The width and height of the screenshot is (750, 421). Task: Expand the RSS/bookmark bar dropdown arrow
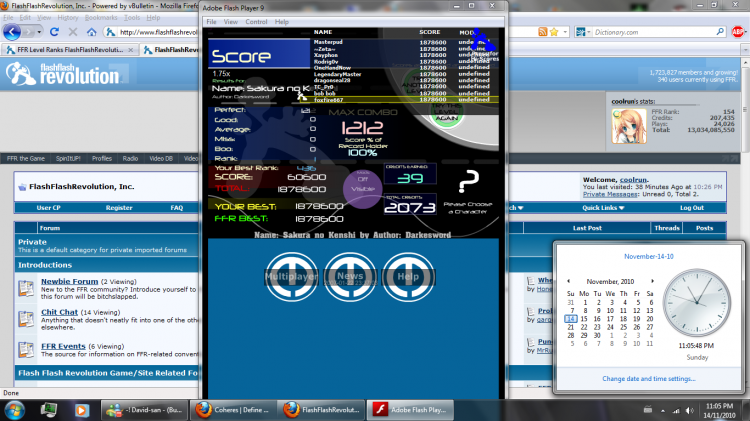coord(565,32)
